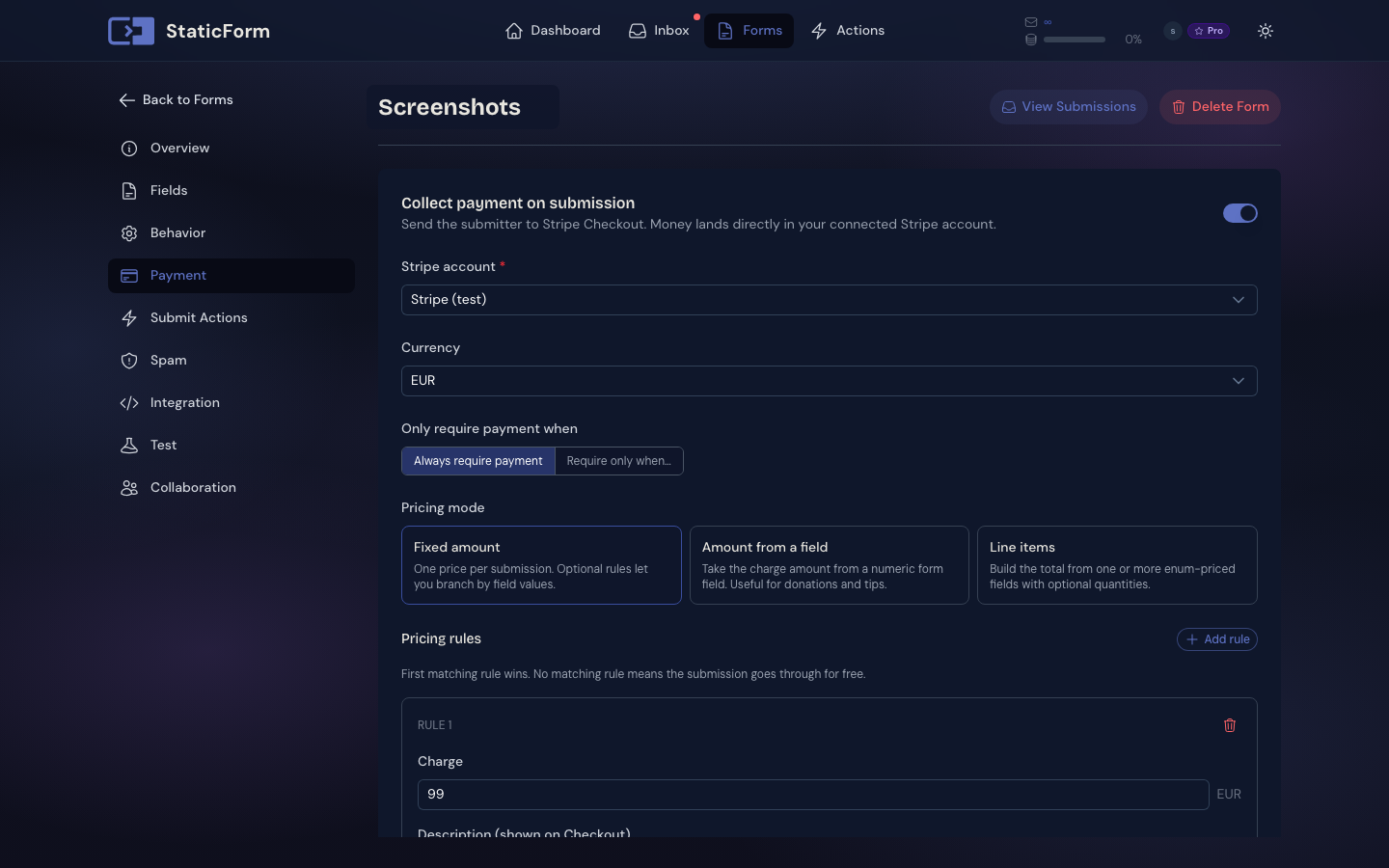Delete Rule 1 with the trash icon

1230,725
